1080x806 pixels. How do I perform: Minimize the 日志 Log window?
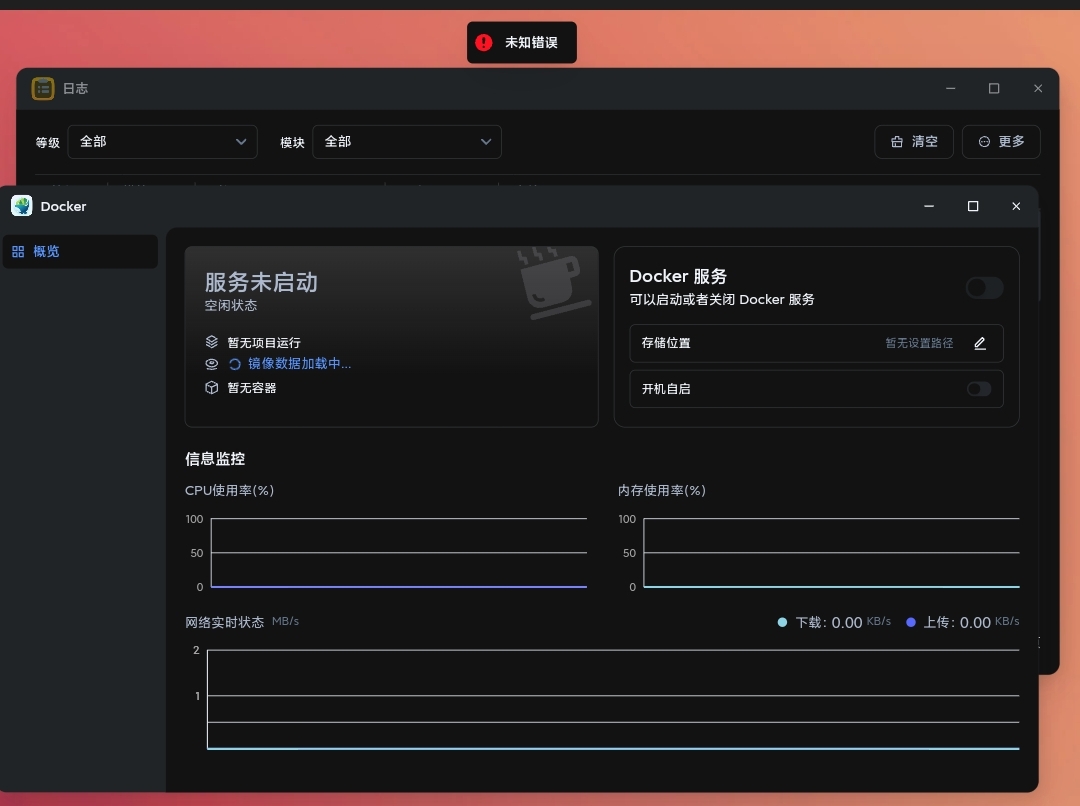951,88
